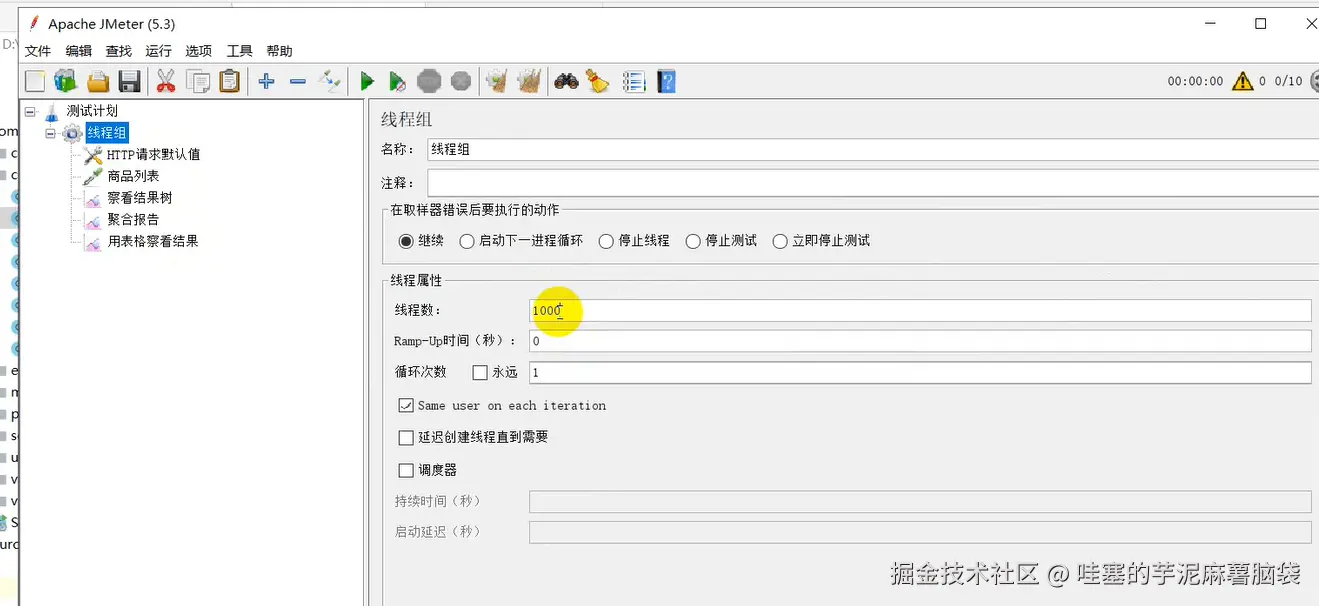
Task: Enable the 永远 loop checkbox
Action: pyautogui.click(x=480, y=373)
